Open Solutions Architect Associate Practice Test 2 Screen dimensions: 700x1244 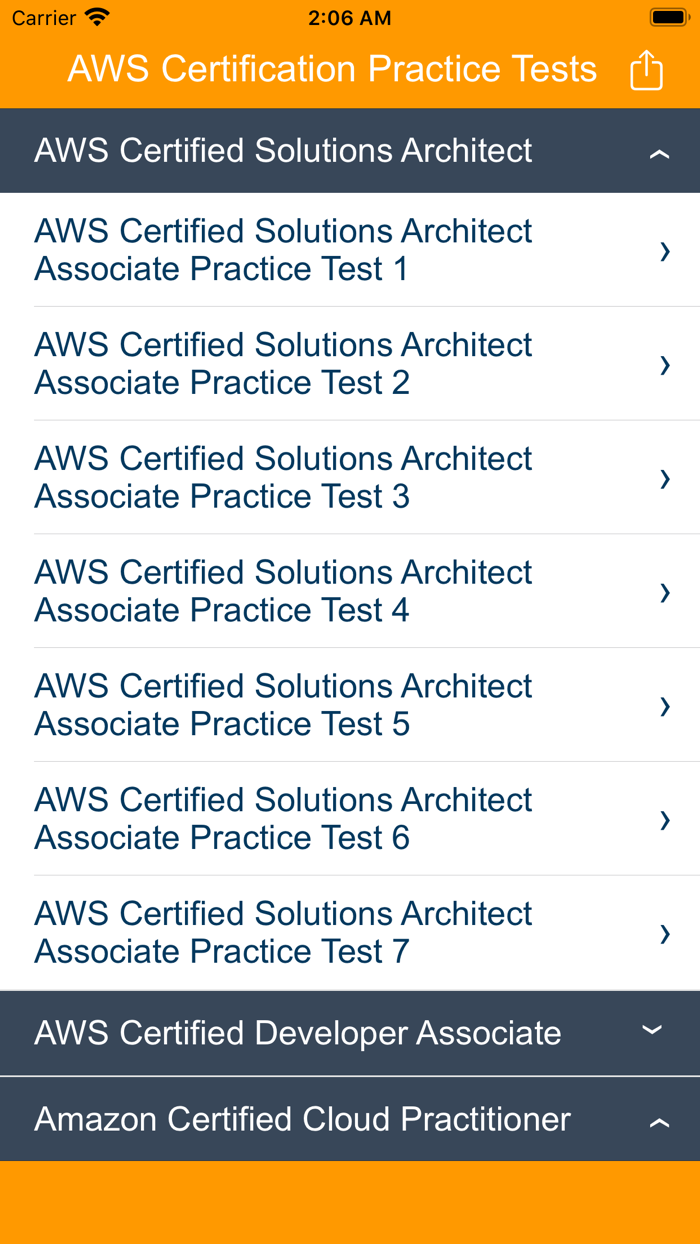(x=283, y=364)
